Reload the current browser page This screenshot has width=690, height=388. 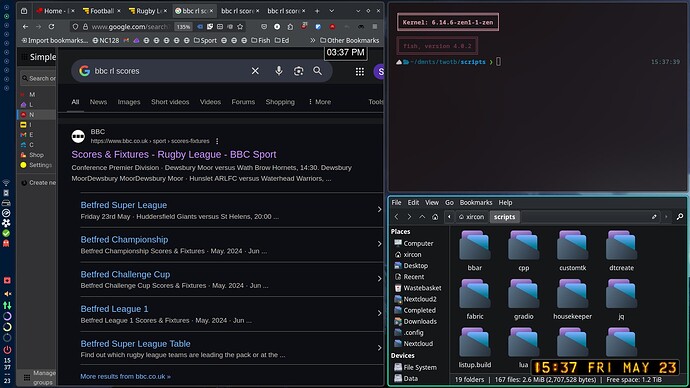pos(51,26)
